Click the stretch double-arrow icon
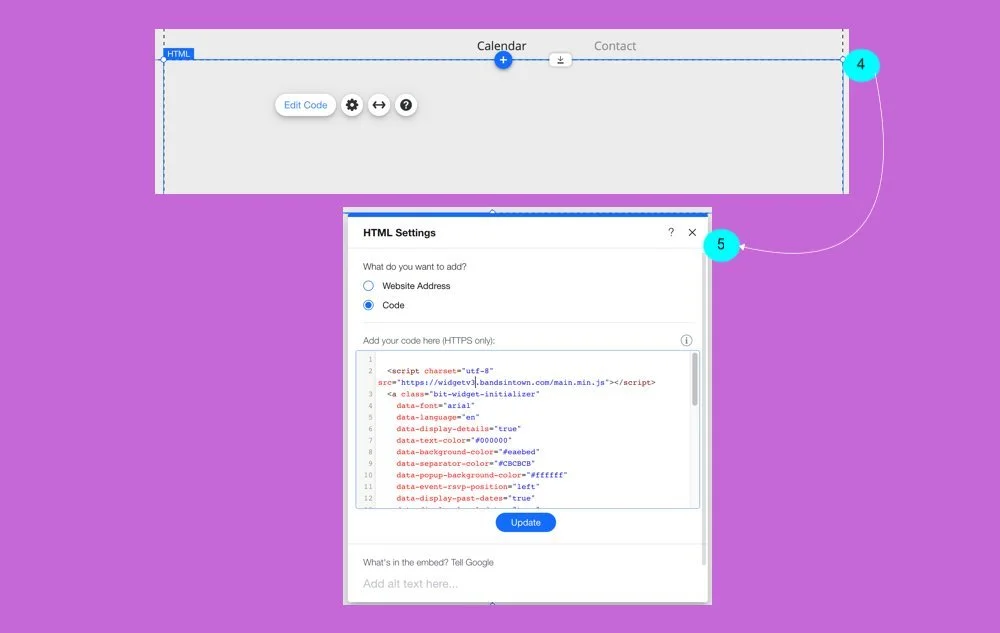Image resolution: width=1000 pixels, height=633 pixels. tap(379, 105)
